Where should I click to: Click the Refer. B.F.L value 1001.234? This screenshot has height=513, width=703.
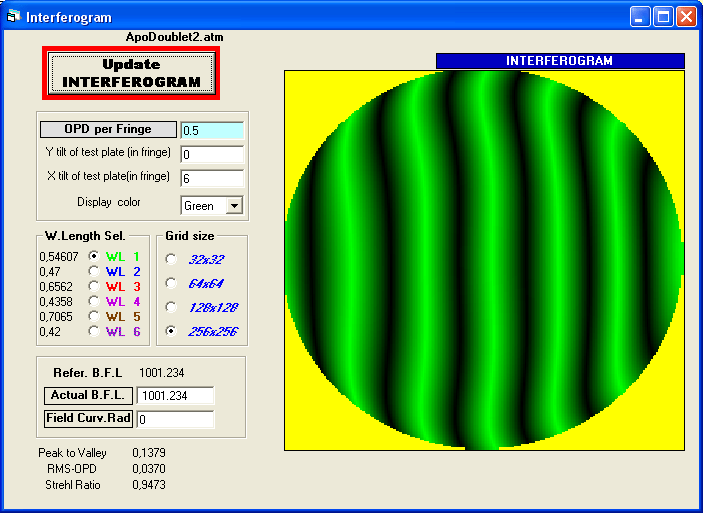coord(161,373)
